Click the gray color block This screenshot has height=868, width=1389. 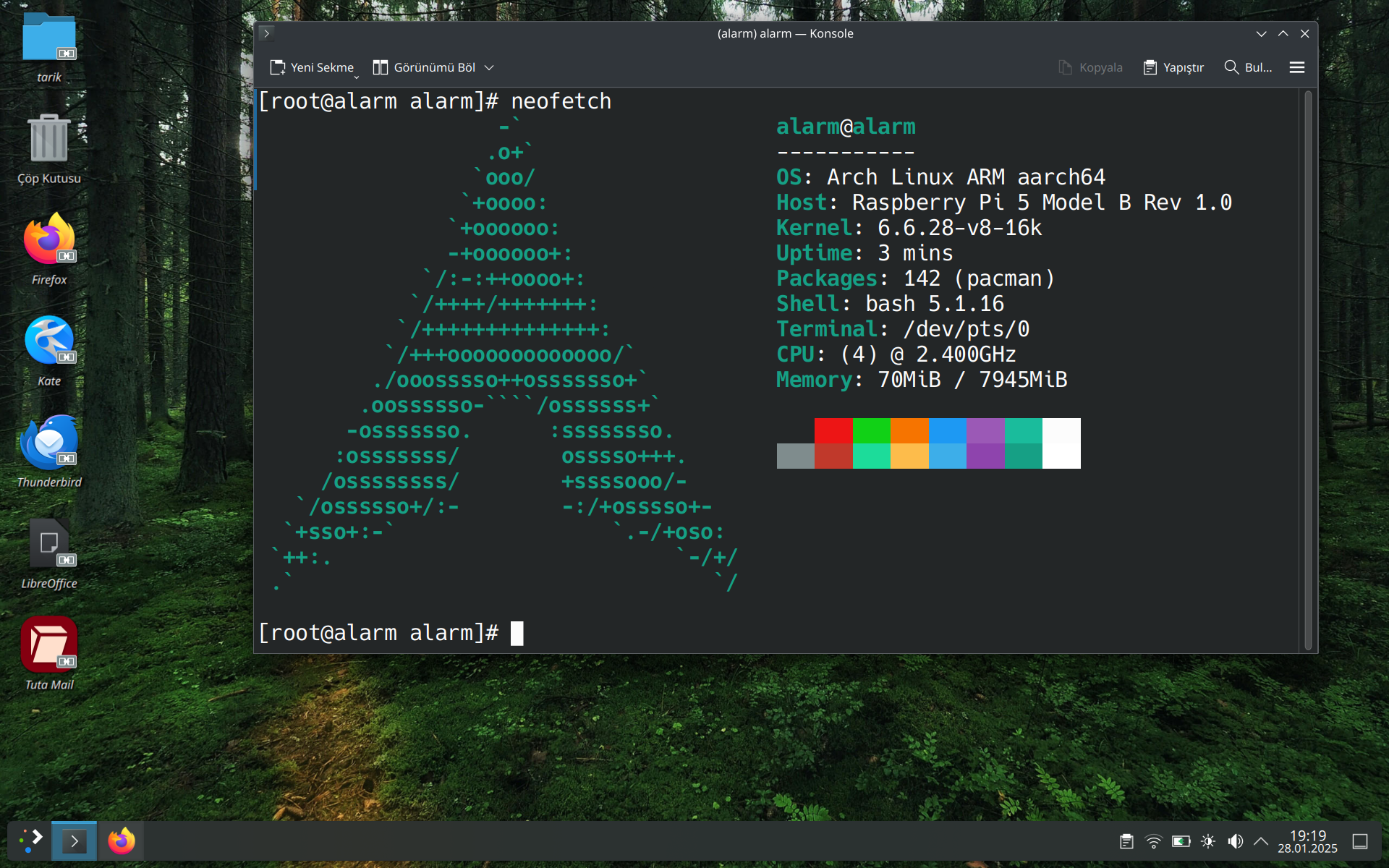[x=796, y=456]
